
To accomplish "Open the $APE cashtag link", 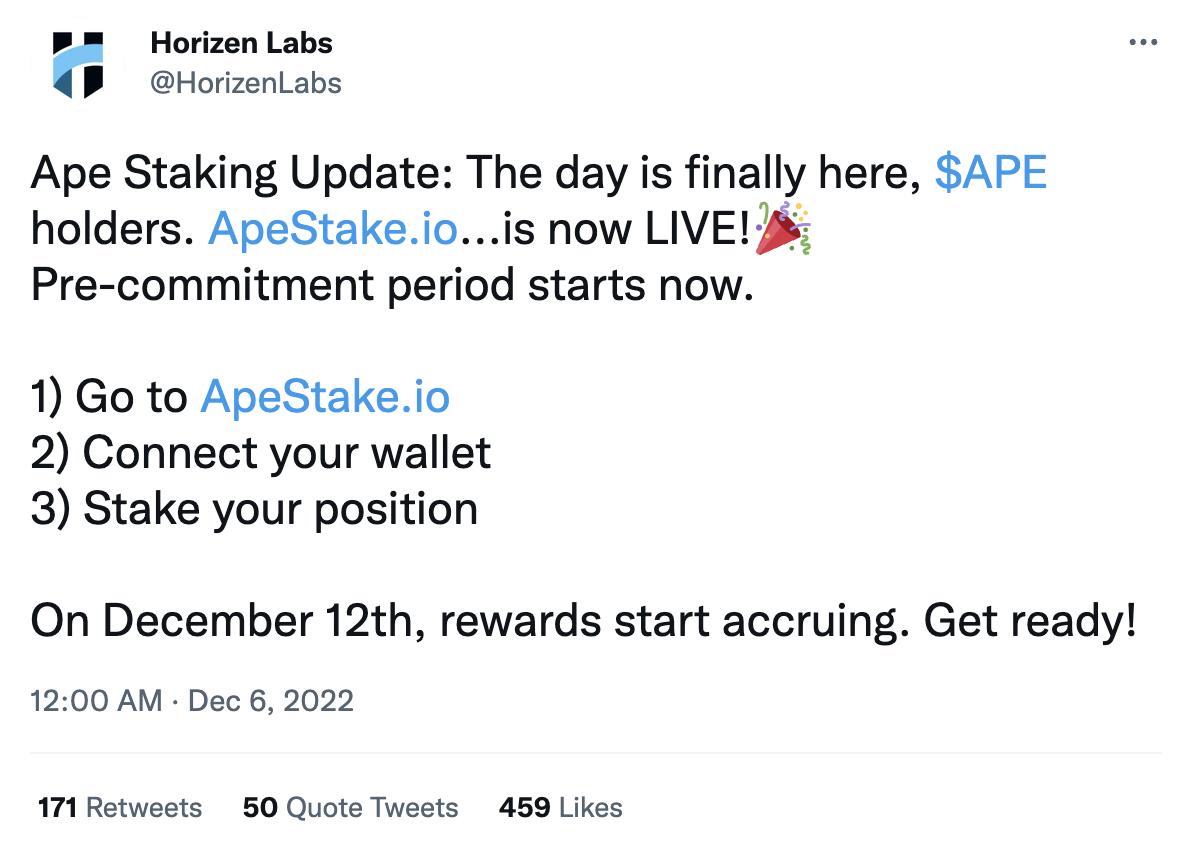I will (x=990, y=171).
